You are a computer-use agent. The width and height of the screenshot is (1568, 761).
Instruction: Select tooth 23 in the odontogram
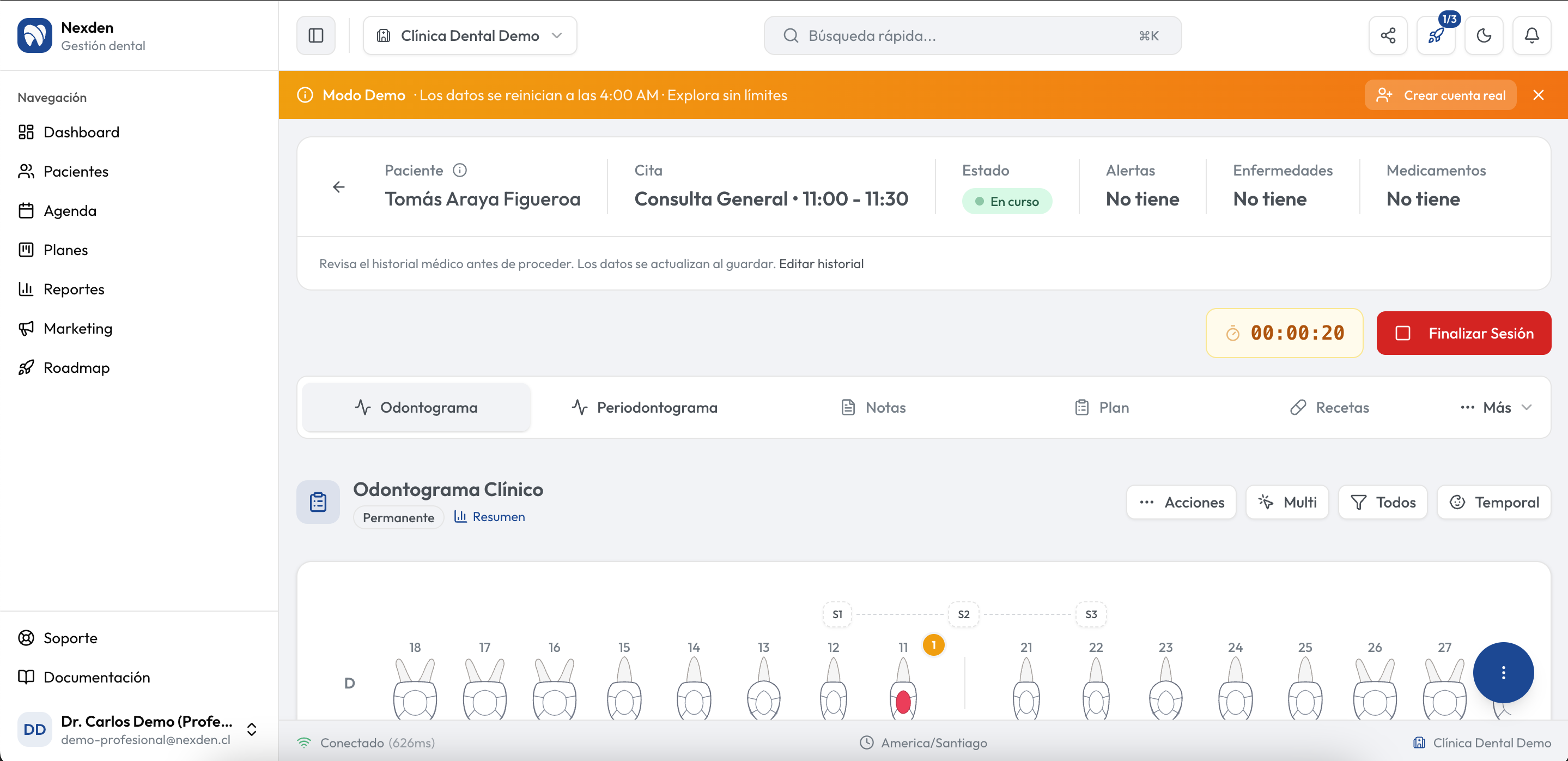[x=1166, y=688]
